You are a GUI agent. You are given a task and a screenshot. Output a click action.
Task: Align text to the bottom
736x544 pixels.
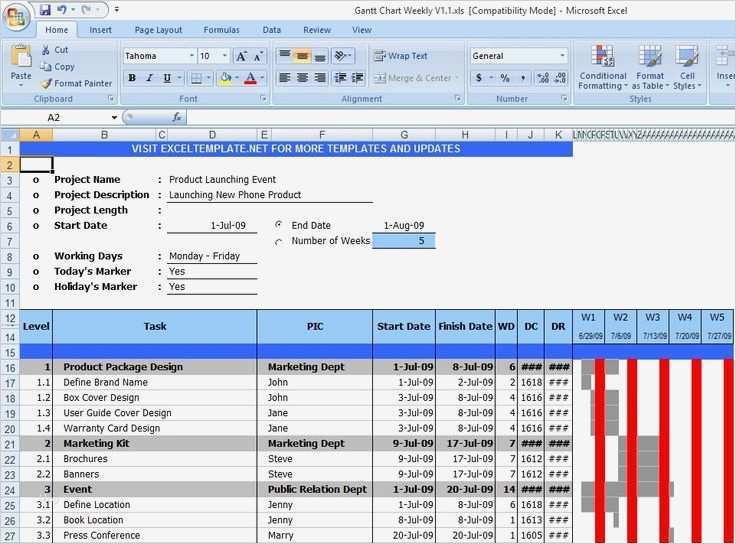click(x=320, y=56)
